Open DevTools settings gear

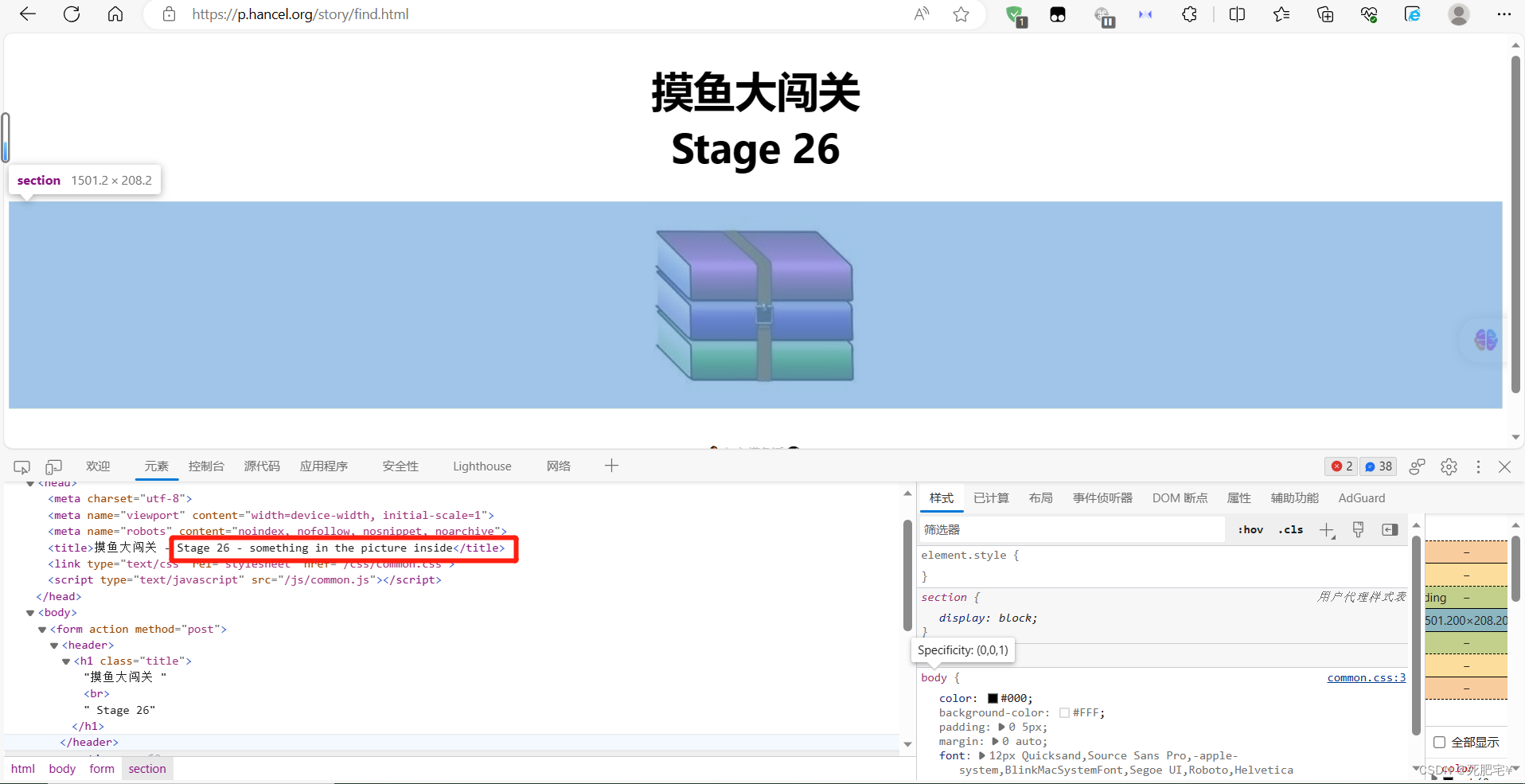pos(1449,466)
